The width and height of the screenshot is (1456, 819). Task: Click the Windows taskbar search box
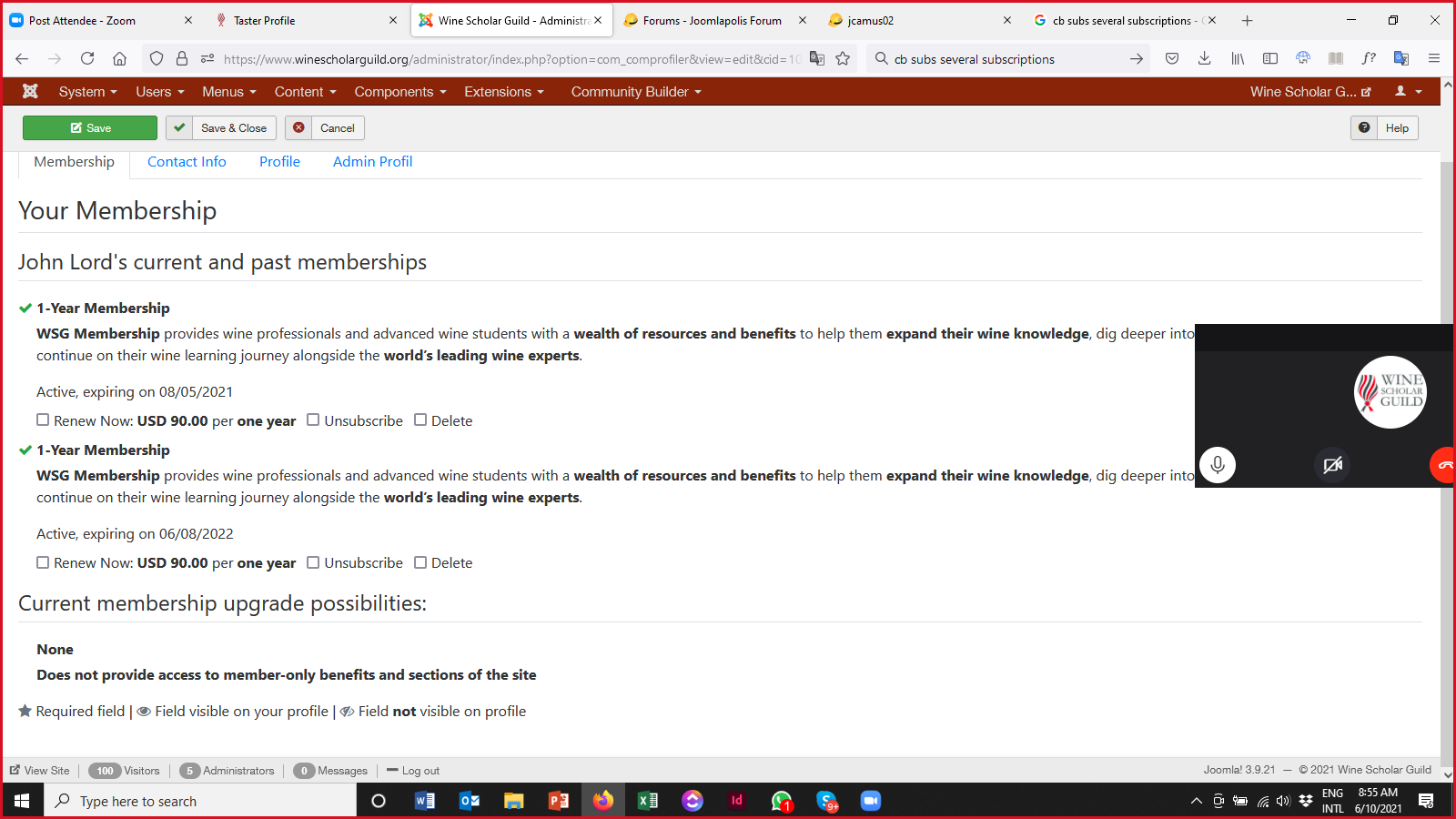(x=200, y=801)
